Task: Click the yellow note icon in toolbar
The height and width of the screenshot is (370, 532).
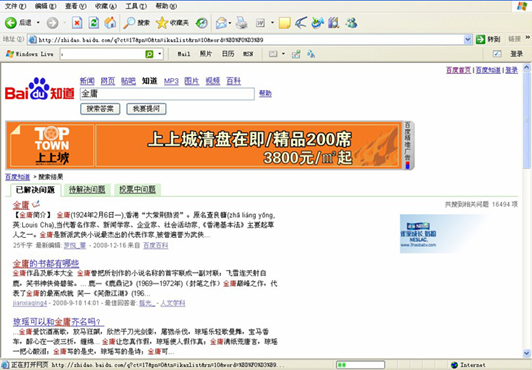Action: click(x=284, y=23)
